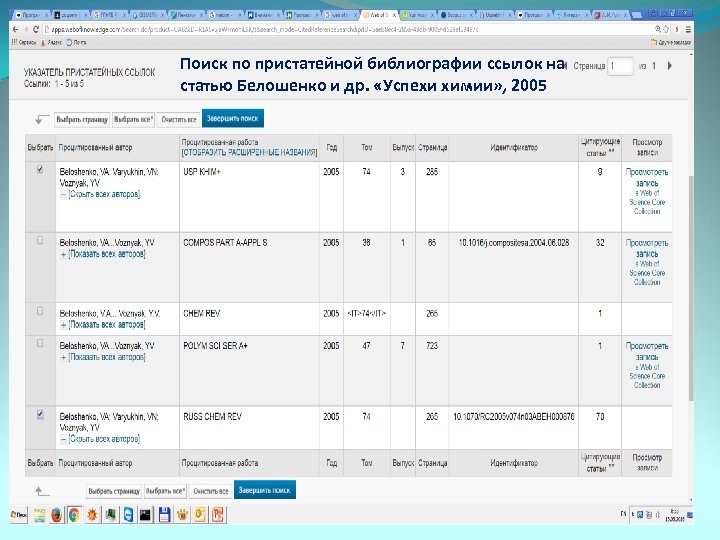Click top Очистить все button
Viewport: 720px width, 540px height.
(179, 119)
